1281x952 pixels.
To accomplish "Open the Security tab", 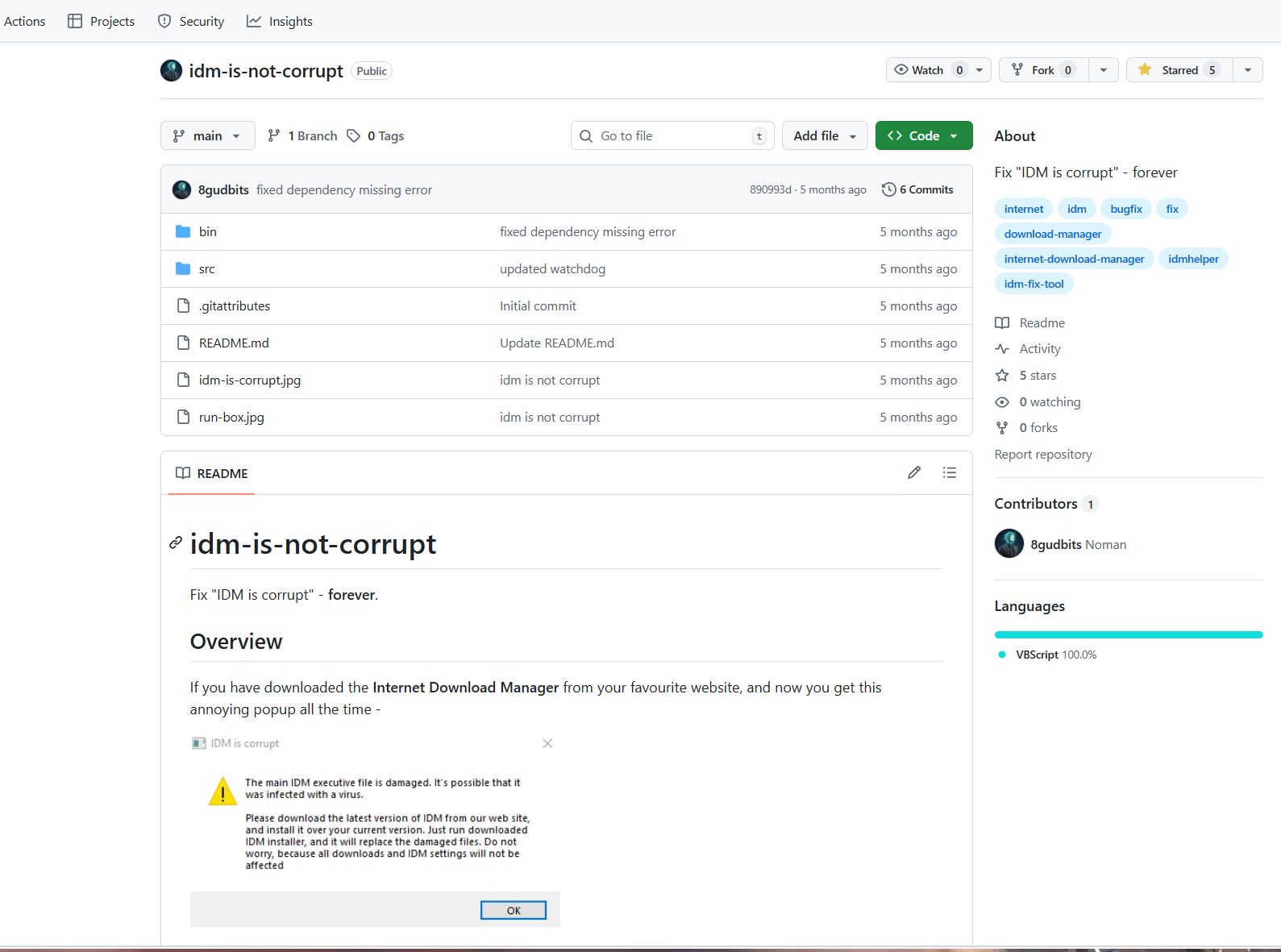I will 191,21.
